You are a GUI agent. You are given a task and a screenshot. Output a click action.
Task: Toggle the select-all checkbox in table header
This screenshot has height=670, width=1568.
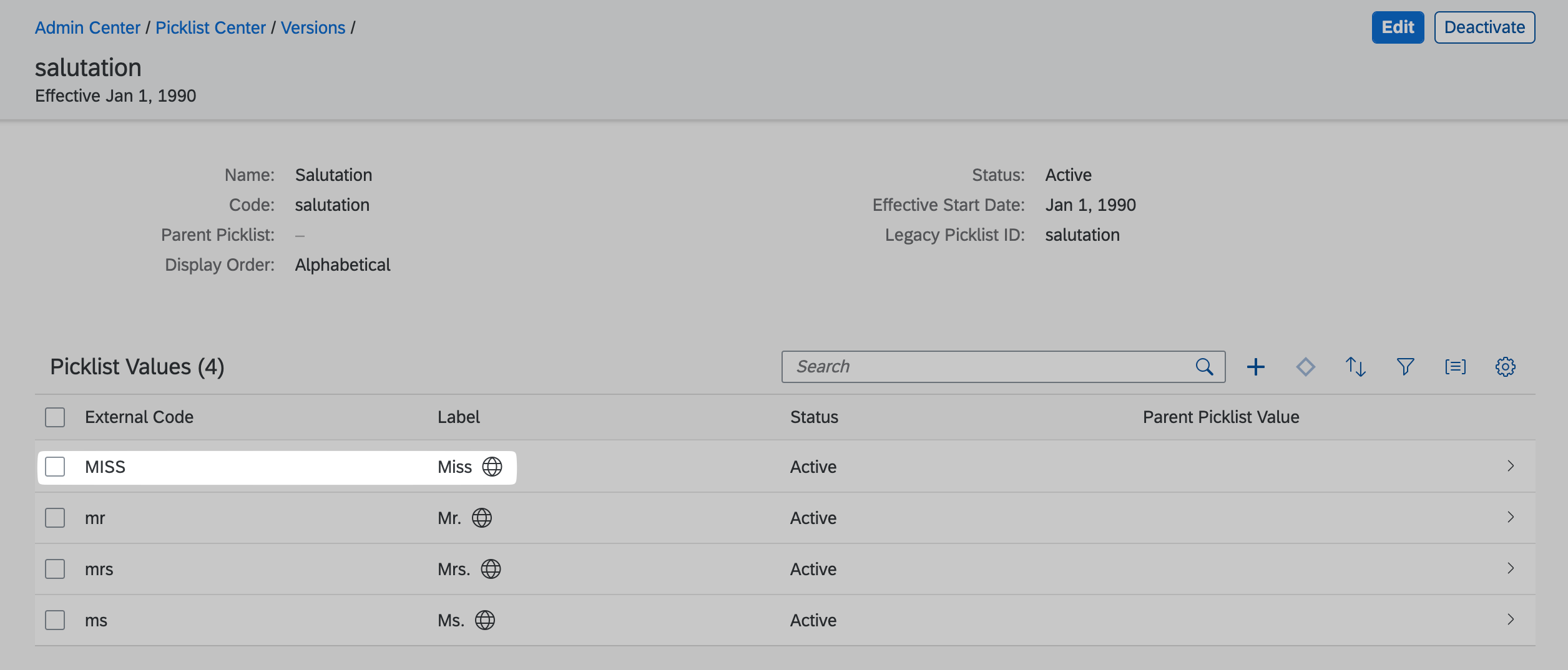(55, 417)
